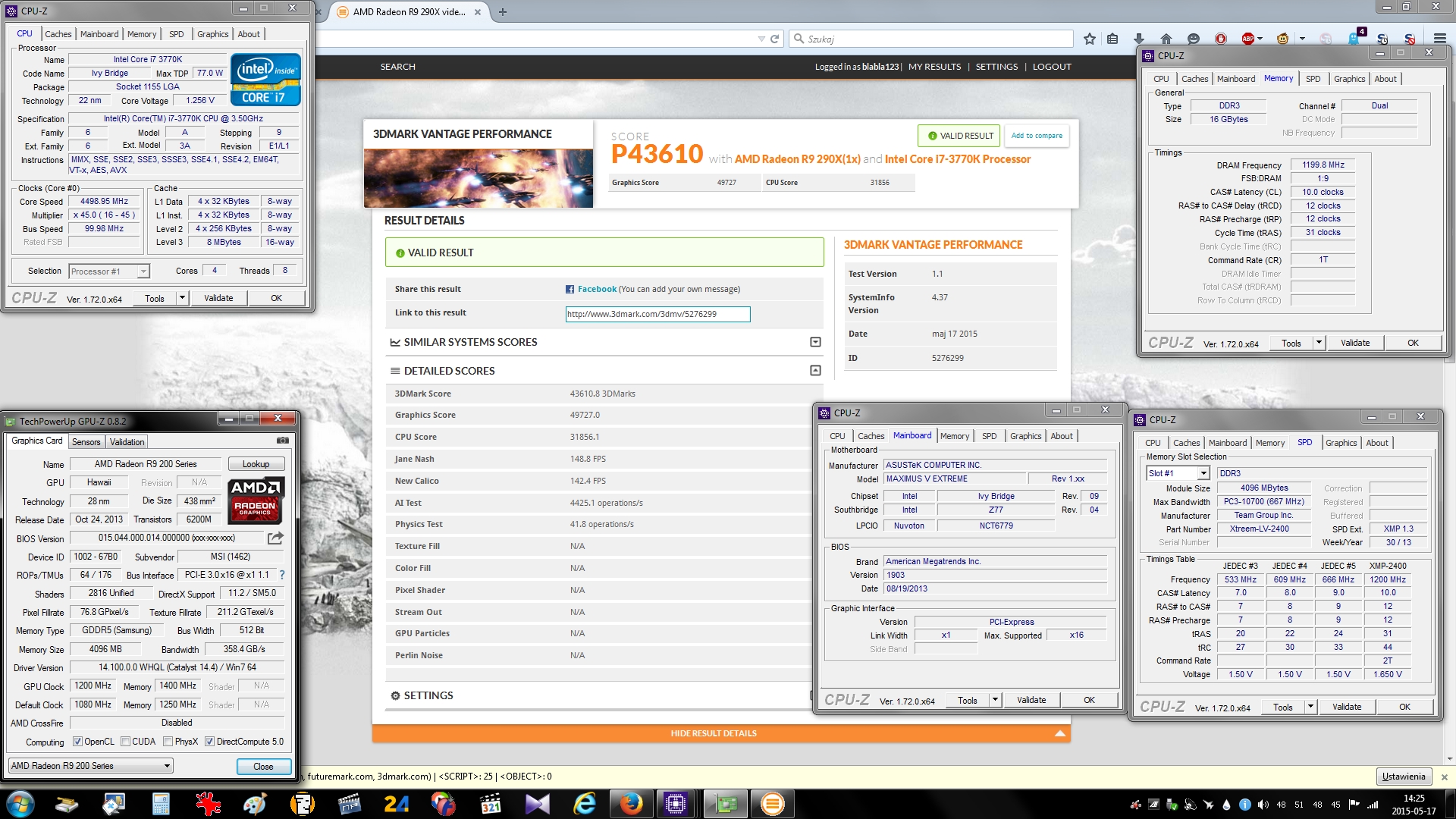The width and height of the screenshot is (1456, 819).
Task: Open Tools dropdown arrow in Mainboard CPU-Z window
Action: [x=995, y=700]
